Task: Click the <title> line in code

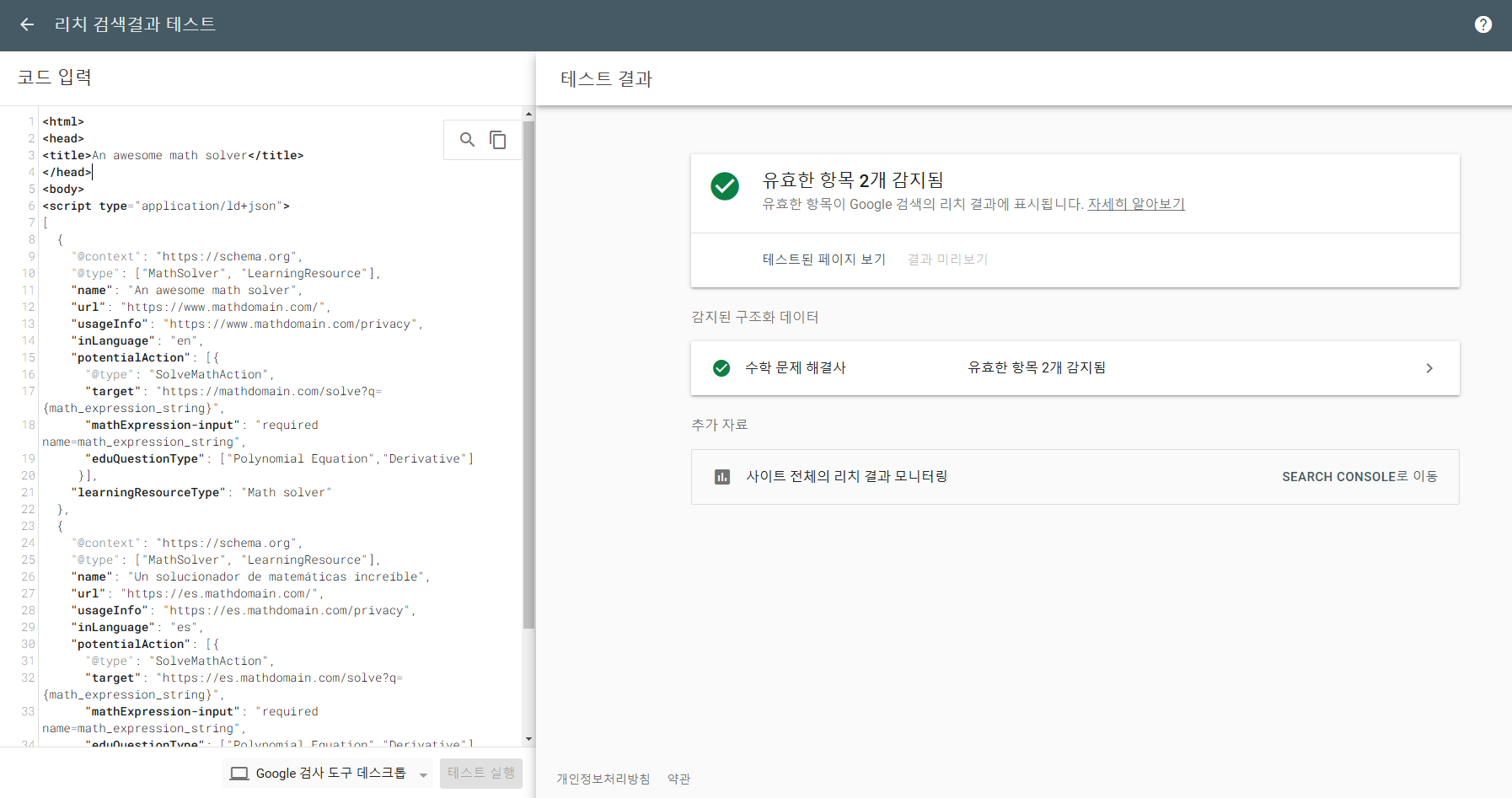Action: 173,155
